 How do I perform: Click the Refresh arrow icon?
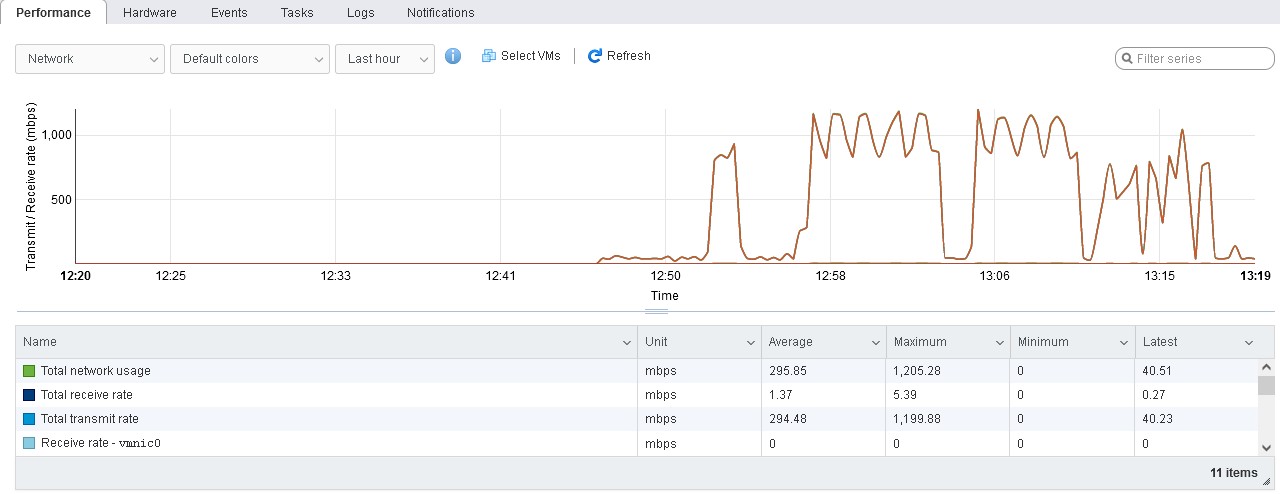pos(595,56)
